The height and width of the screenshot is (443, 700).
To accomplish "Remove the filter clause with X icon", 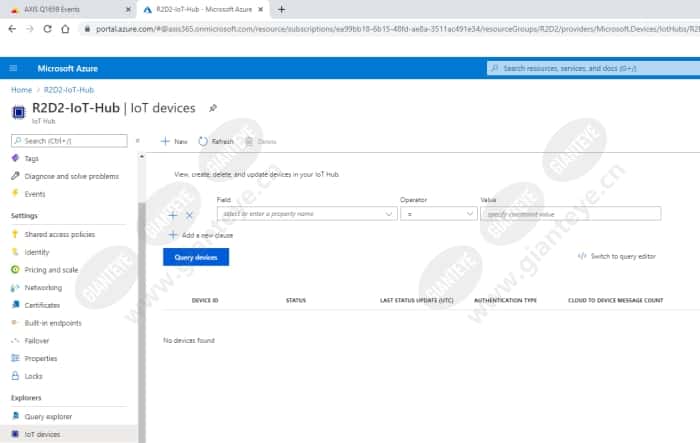I will pos(189,215).
